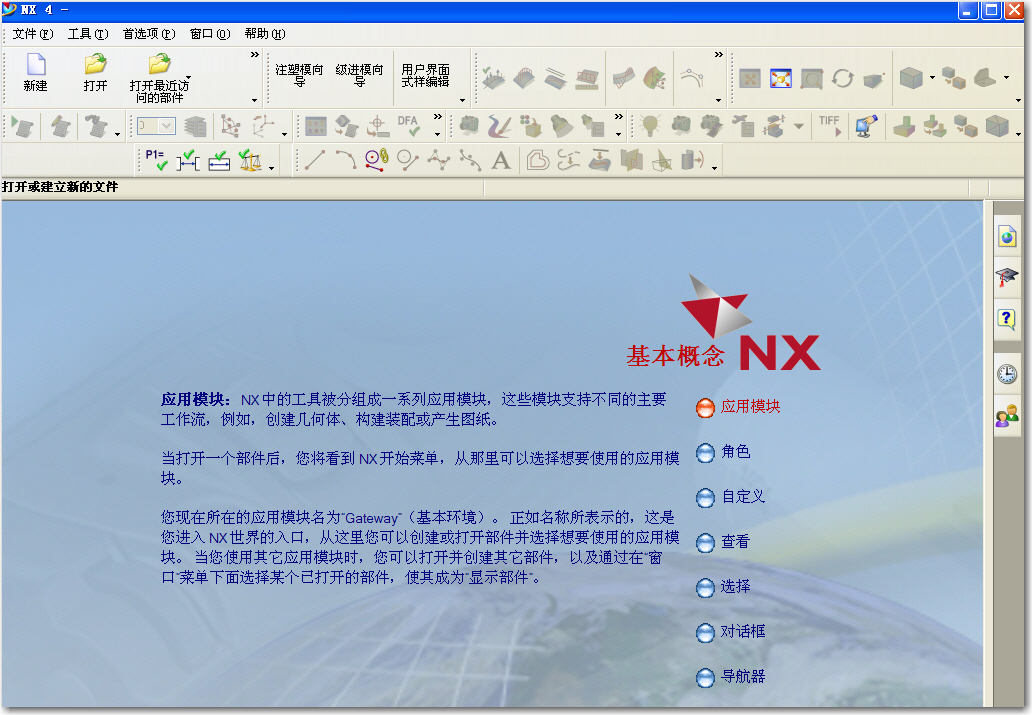Open the 工具 (Tools) menu
The image size is (1032, 715).
[x=88, y=34]
